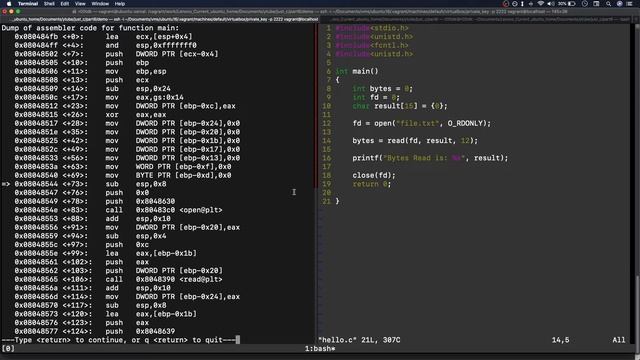640x360 pixels.
Task: Click the red circular menu bar icon
Action: 506,4
